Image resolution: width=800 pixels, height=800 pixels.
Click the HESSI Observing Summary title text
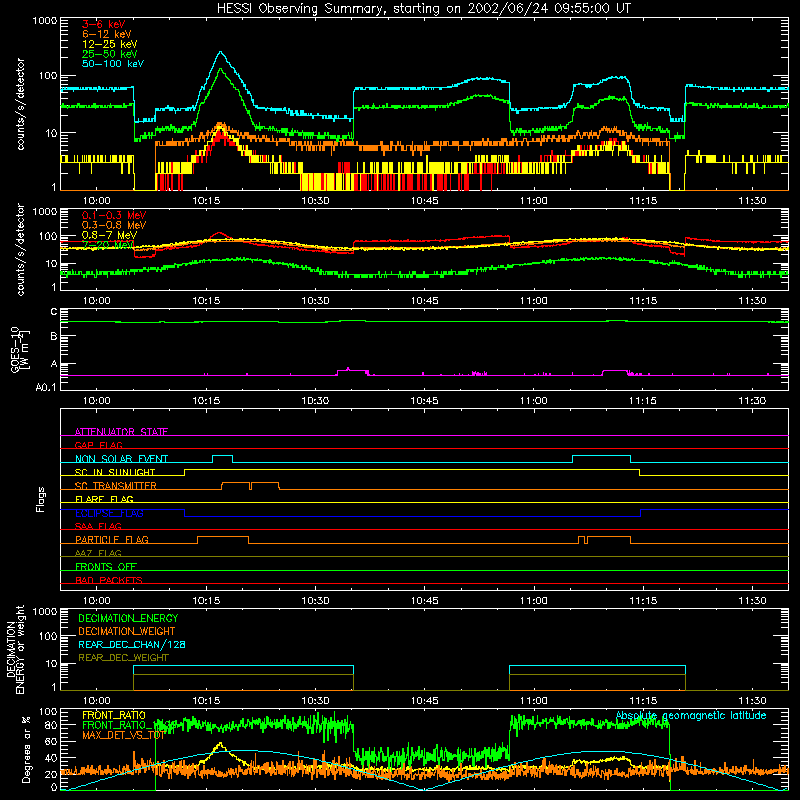click(424, 8)
